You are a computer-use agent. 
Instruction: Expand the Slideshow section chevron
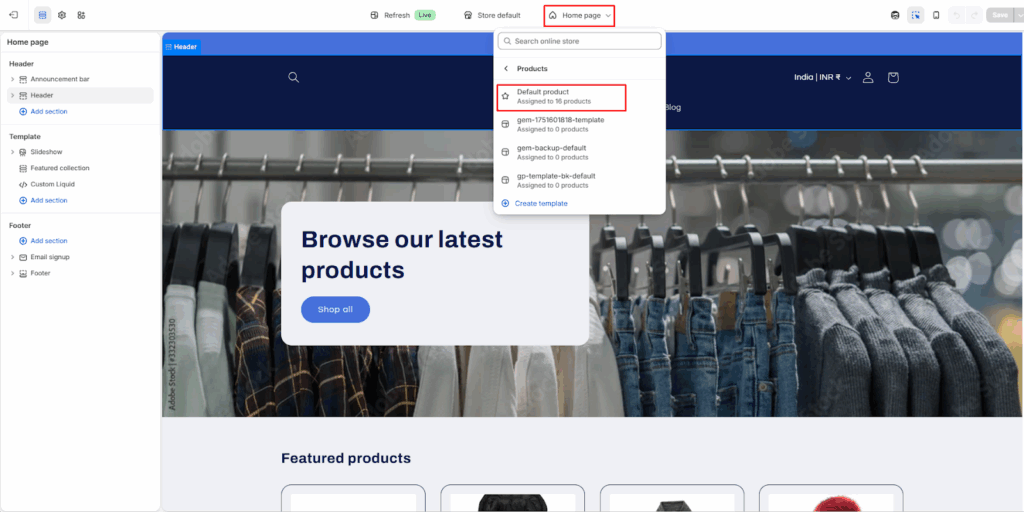[x=12, y=152]
